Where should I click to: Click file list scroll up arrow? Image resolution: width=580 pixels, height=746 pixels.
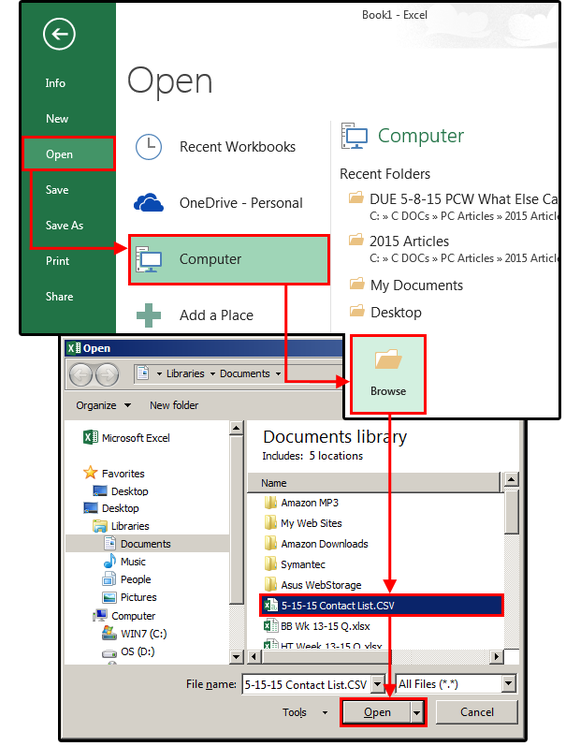tap(511, 479)
